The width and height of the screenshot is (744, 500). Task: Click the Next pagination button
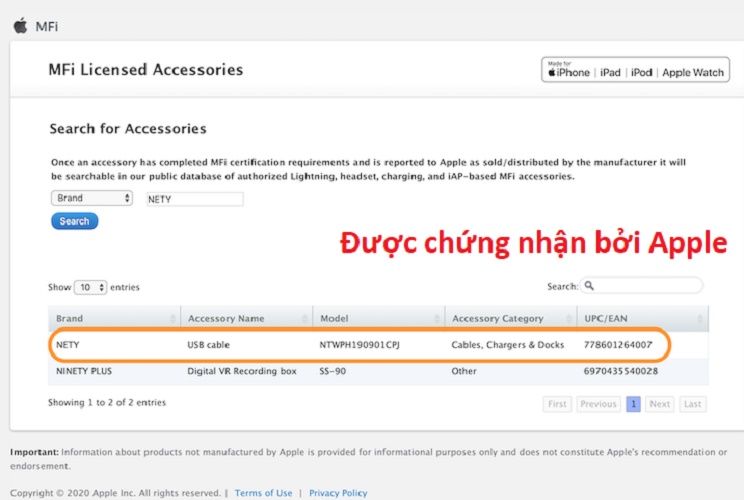click(x=660, y=404)
